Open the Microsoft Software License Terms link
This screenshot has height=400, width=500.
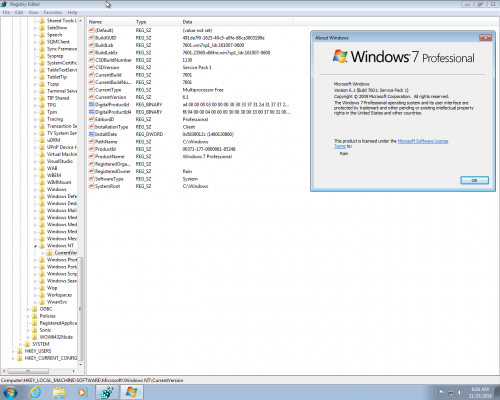[391, 144]
